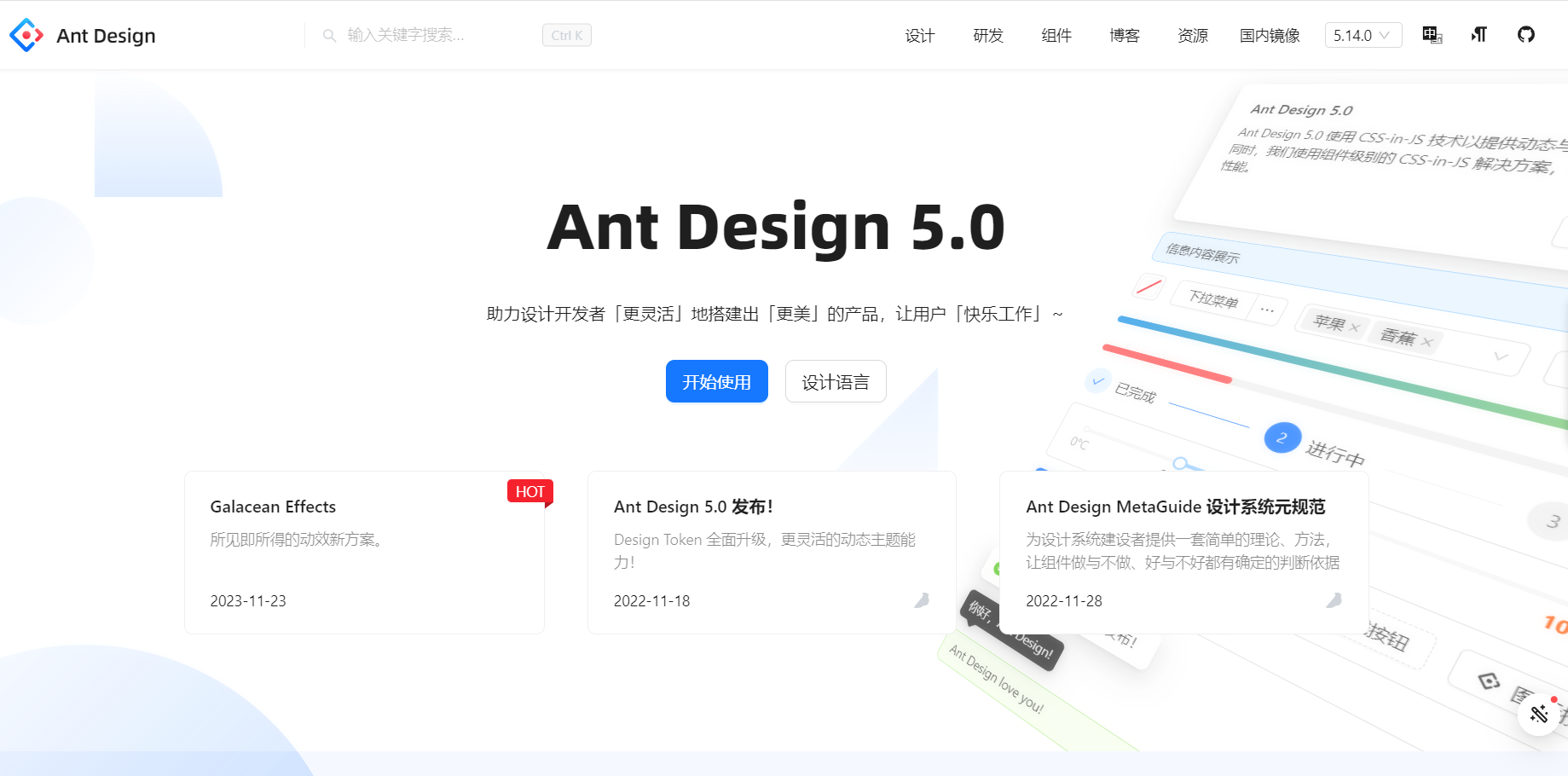This screenshot has width=1568, height=776.
Task: Click the Ant Design title text in header
Action: click(x=106, y=36)
